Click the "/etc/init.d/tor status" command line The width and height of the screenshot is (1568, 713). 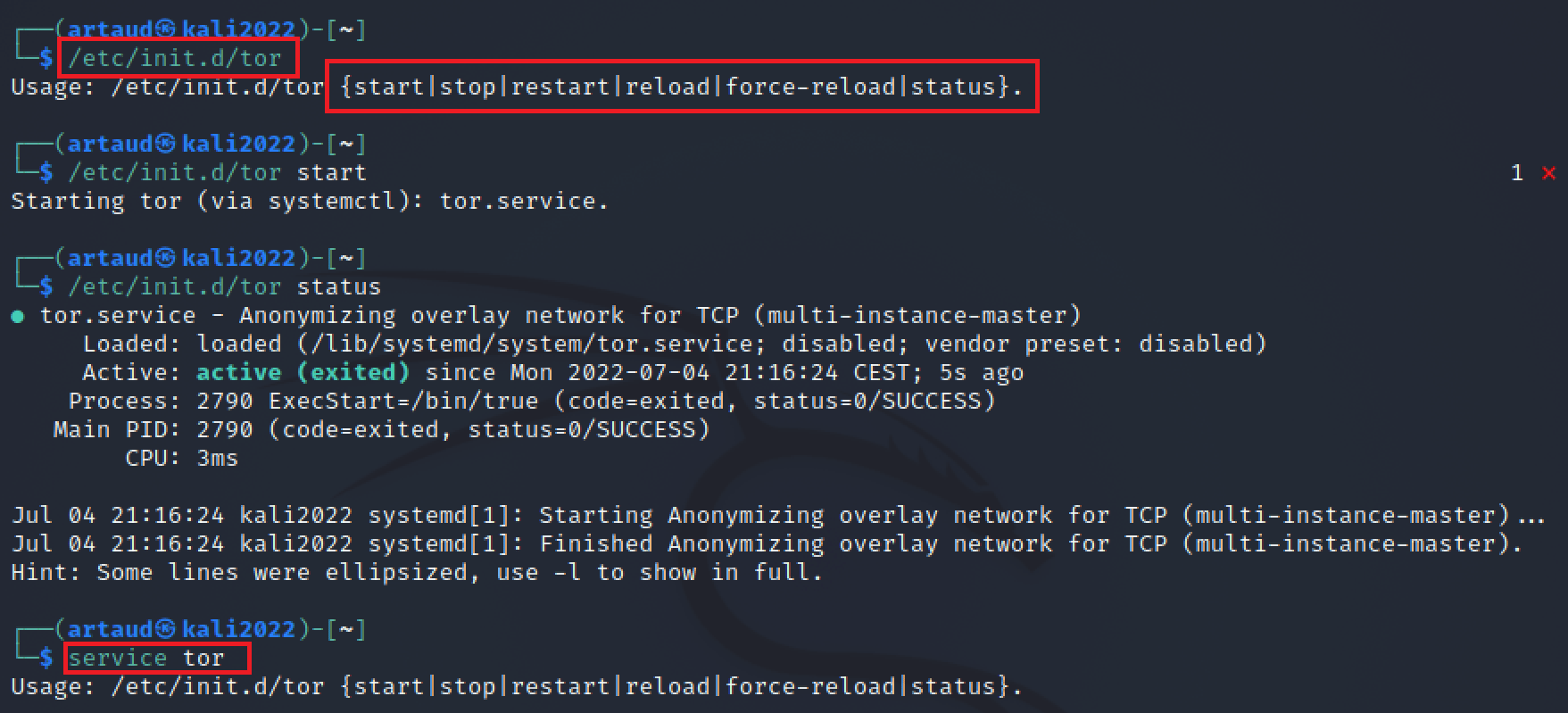[x=224, y=286]
